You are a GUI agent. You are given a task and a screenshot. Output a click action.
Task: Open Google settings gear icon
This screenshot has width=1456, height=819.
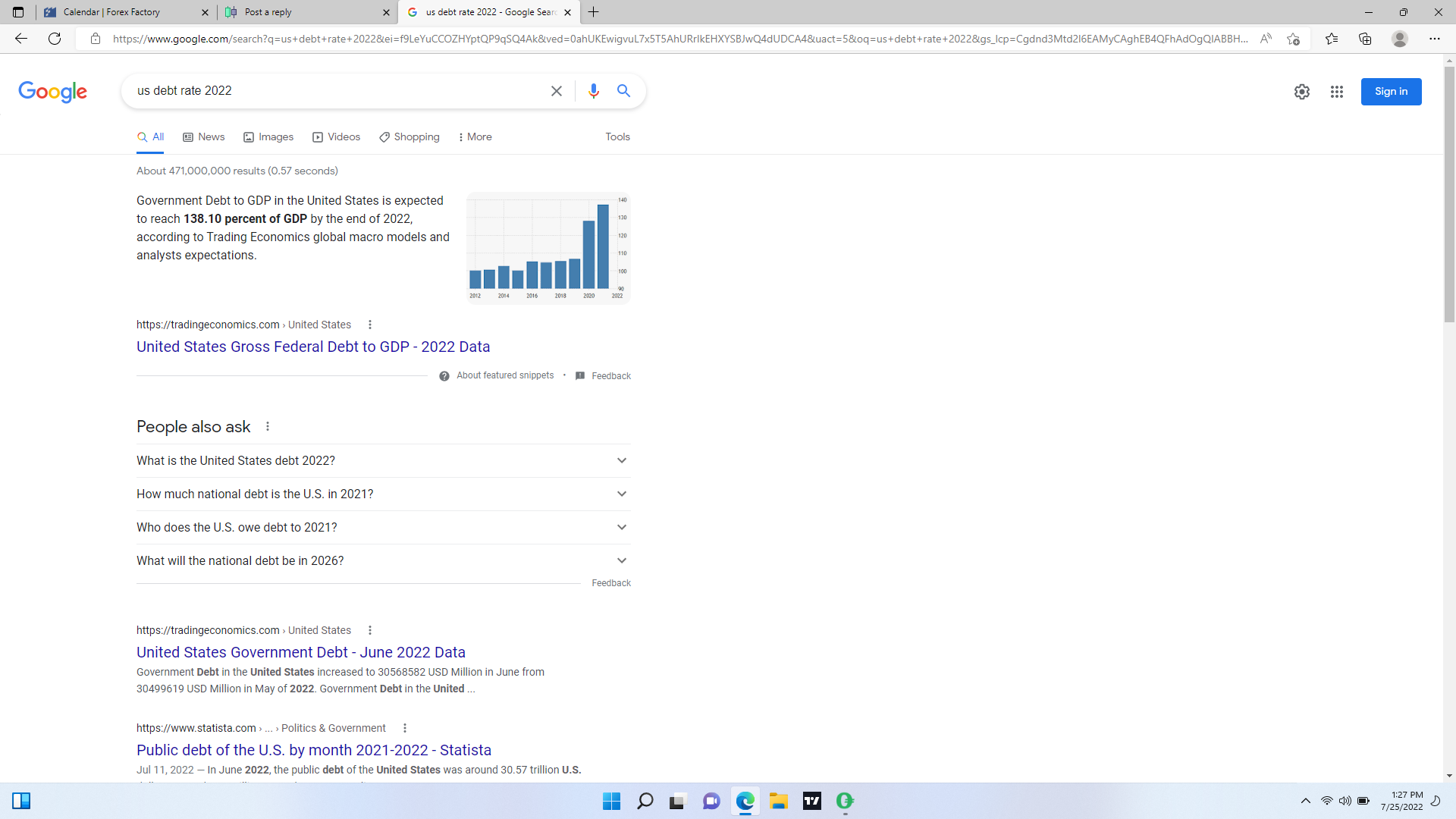point(1301,92)
